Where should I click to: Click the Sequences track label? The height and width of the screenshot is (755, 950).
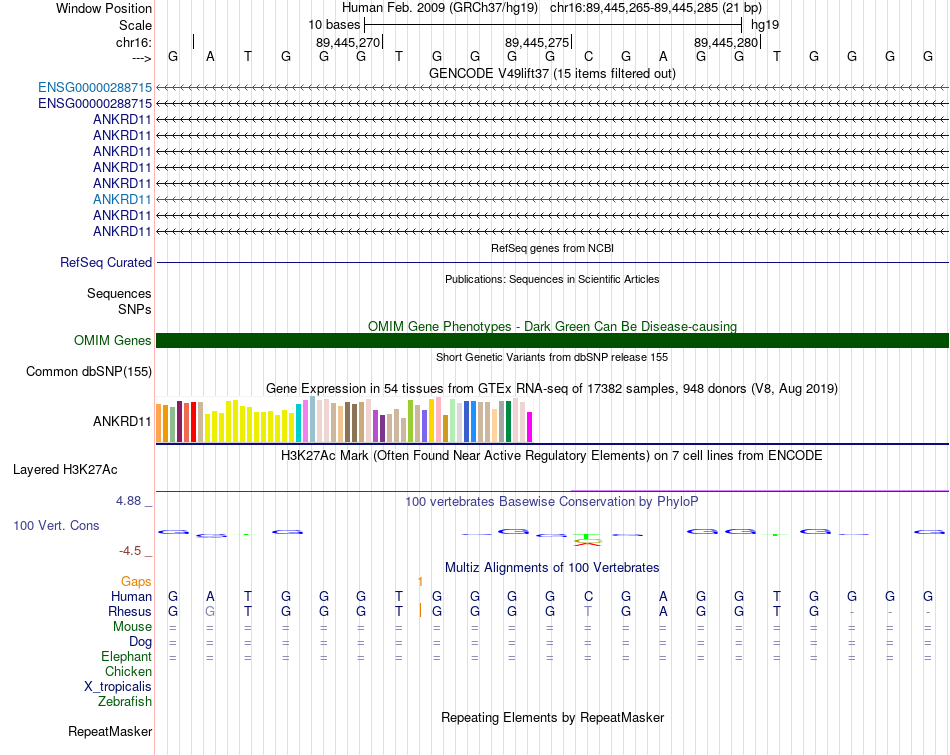[x=119, y=293]
